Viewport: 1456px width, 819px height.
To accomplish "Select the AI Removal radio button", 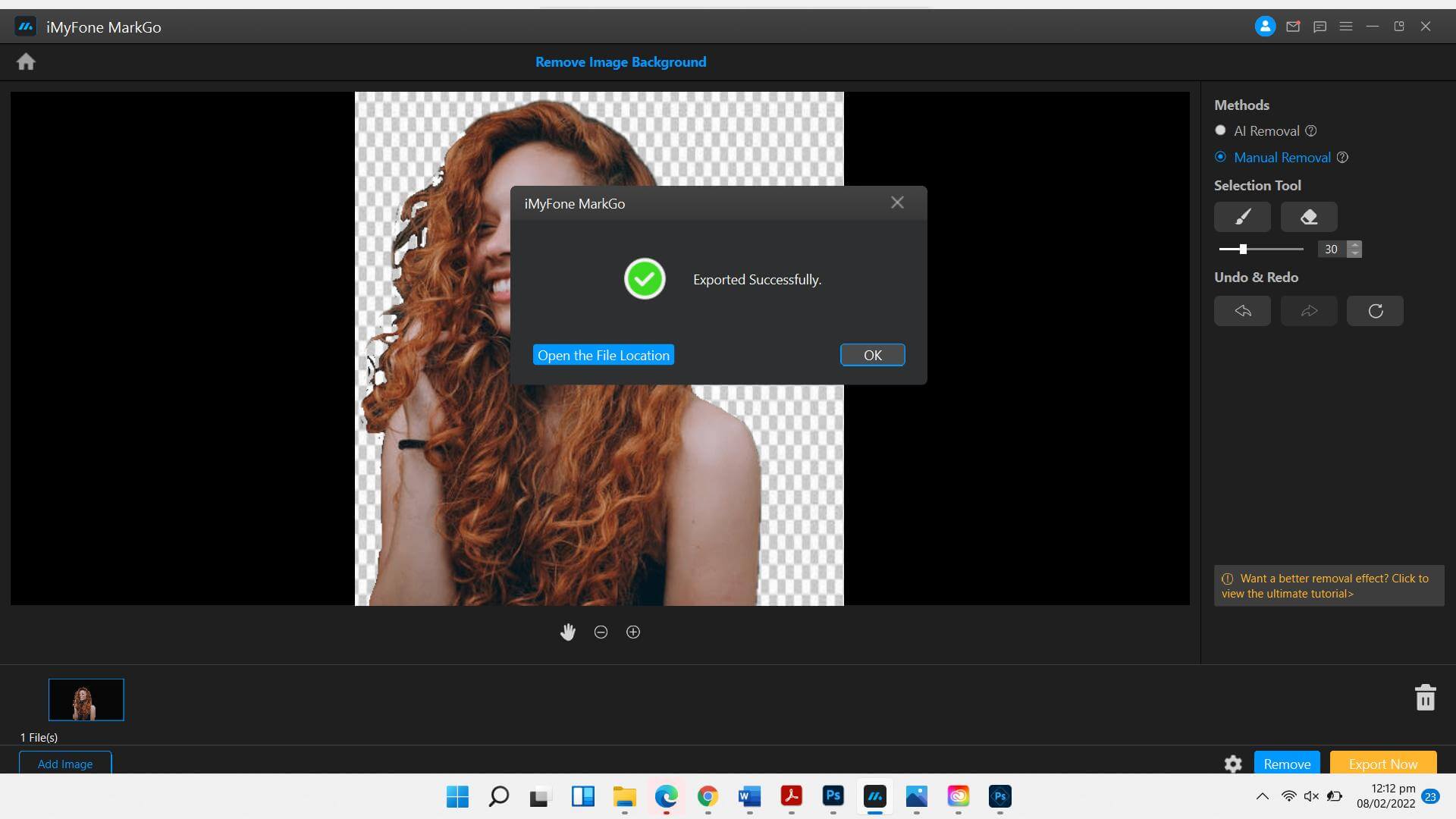I will [x=1220, y=131].
